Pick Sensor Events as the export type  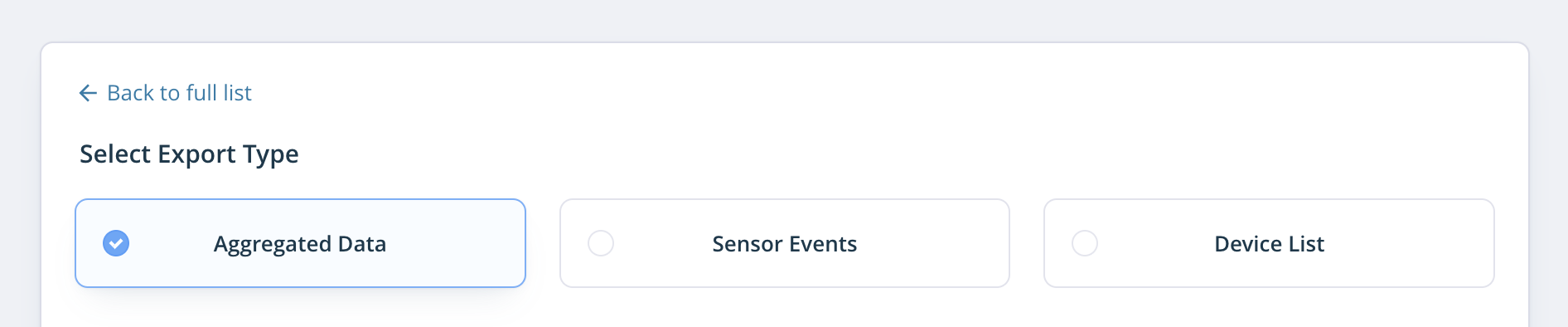coord(785,243)
